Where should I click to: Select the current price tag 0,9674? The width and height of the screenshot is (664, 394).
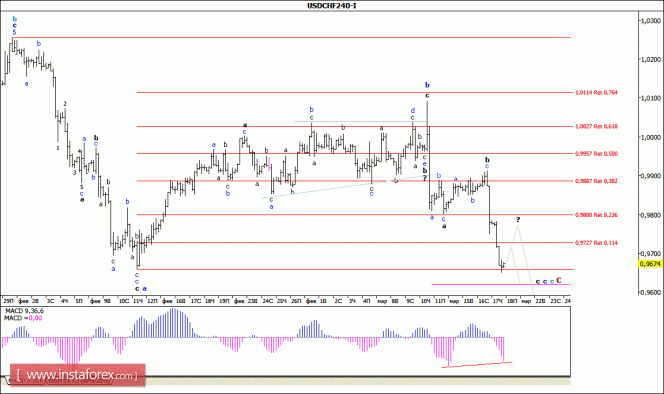650,264
